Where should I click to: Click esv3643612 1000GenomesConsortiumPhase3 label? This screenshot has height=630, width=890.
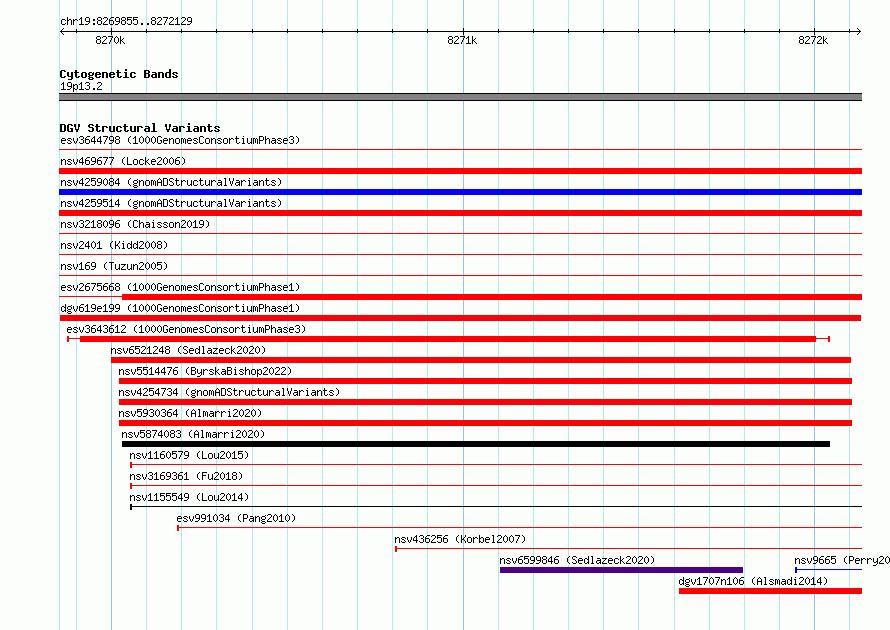[186, 329]
